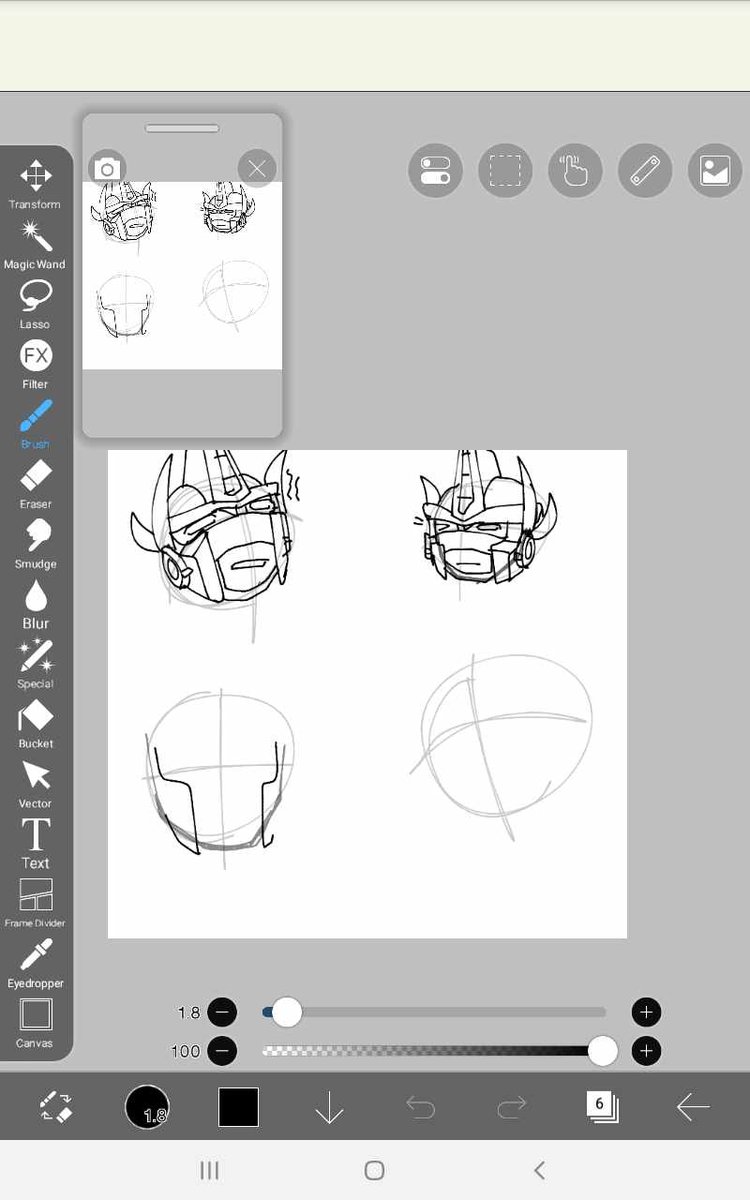Select the Special tool
The height and width of the screenshot is (1200, 750).
(x=35, y=664)
